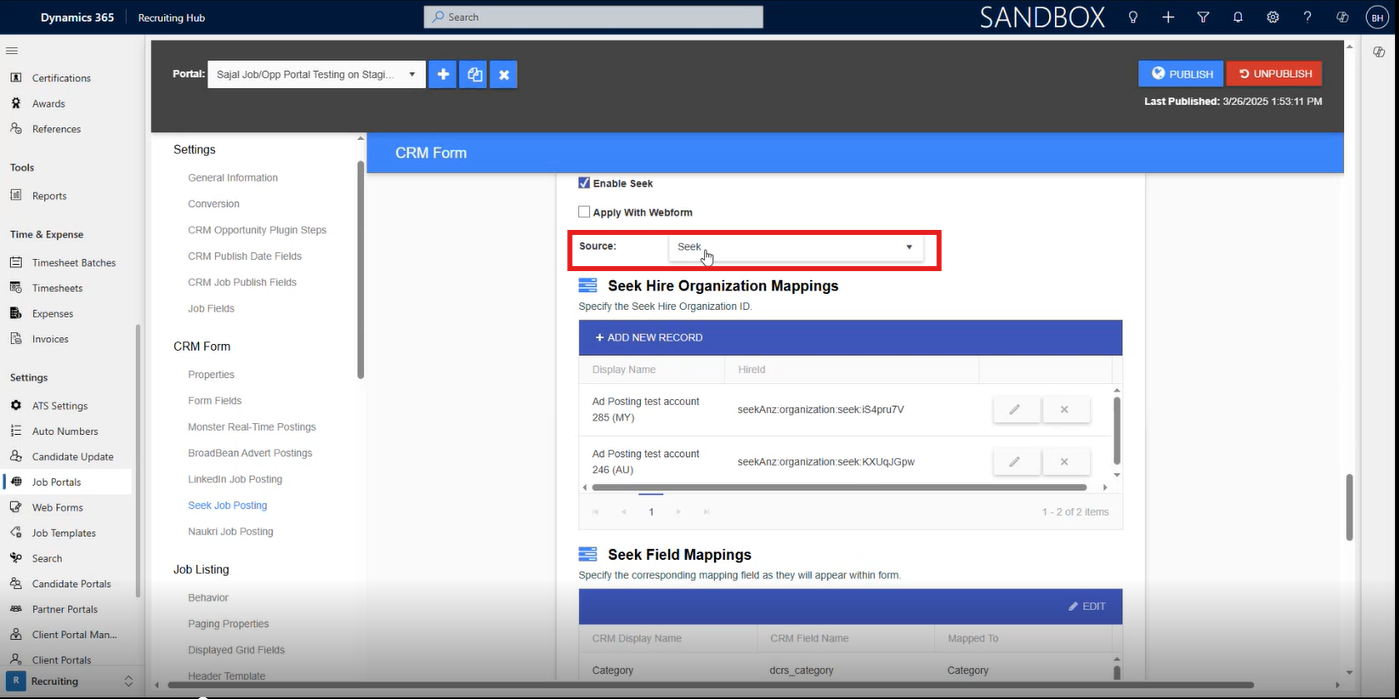The image size is (1399, 699).
Task: Open Invoices in sidebar
Action: coord(50,339)
